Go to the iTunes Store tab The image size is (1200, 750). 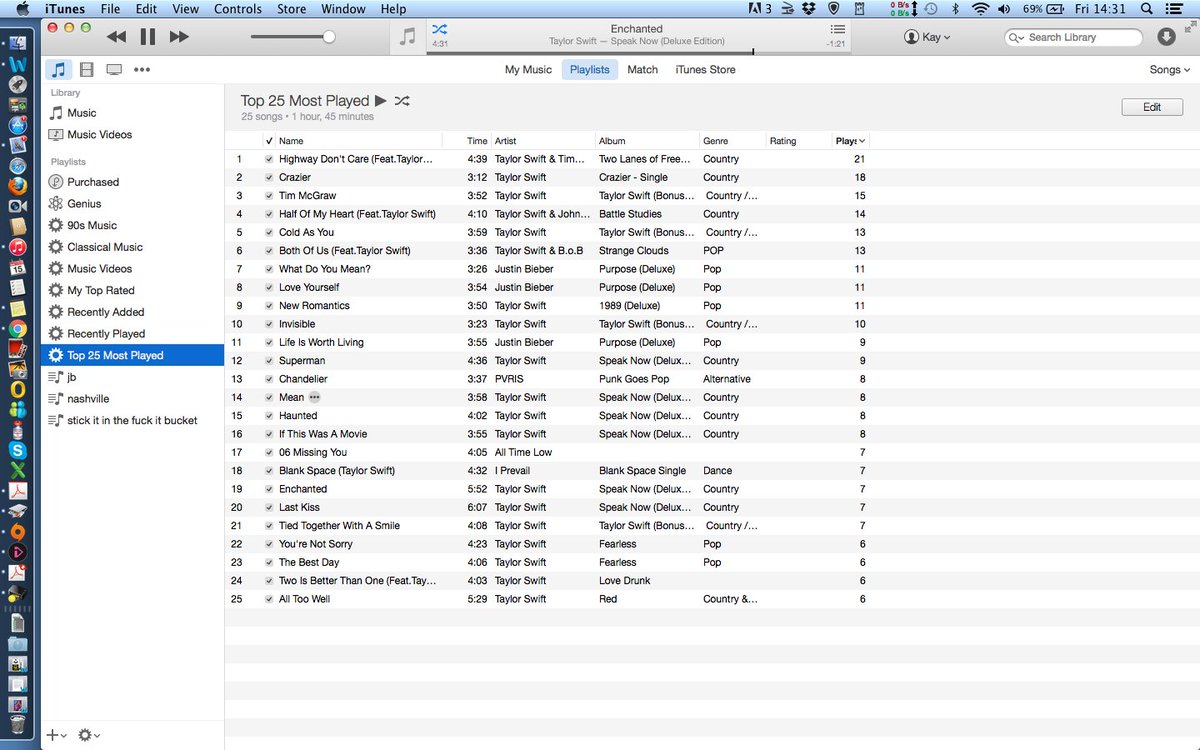(705, 70)
